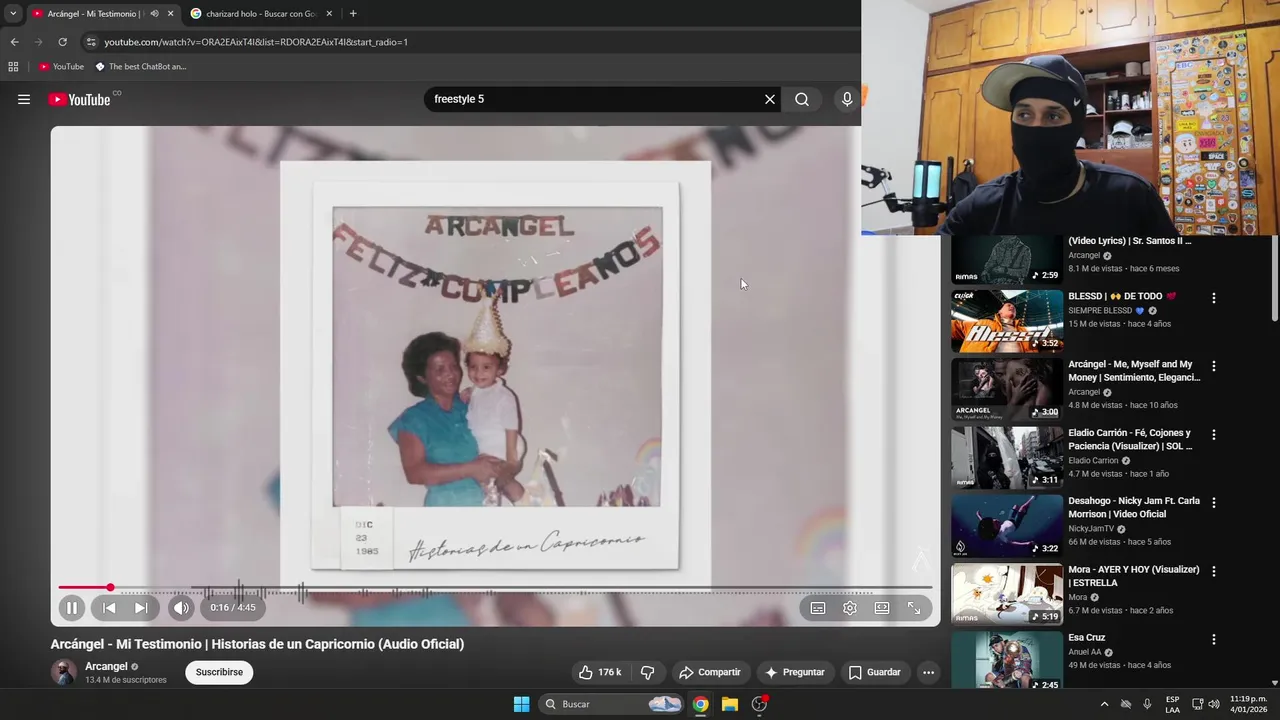Image resolution: width=1280 pixels, height=720 pixels.
Task: Focus the 'freestyle 5' search field
Action: pos(590,99)
